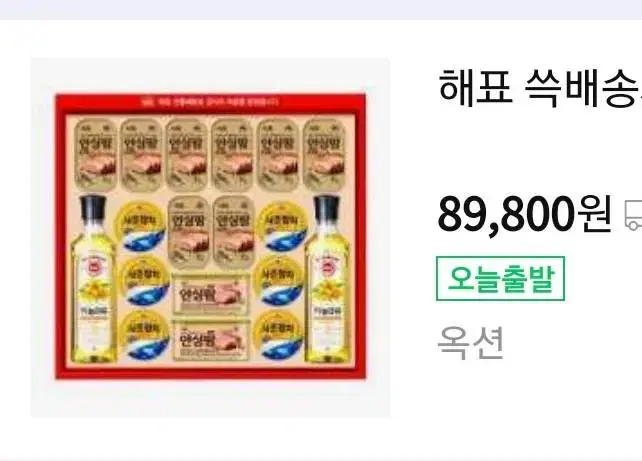Click the upper horizontal 안심팜 box in image
Viewport: 642px width, 461px height.
tap(210, 294)
